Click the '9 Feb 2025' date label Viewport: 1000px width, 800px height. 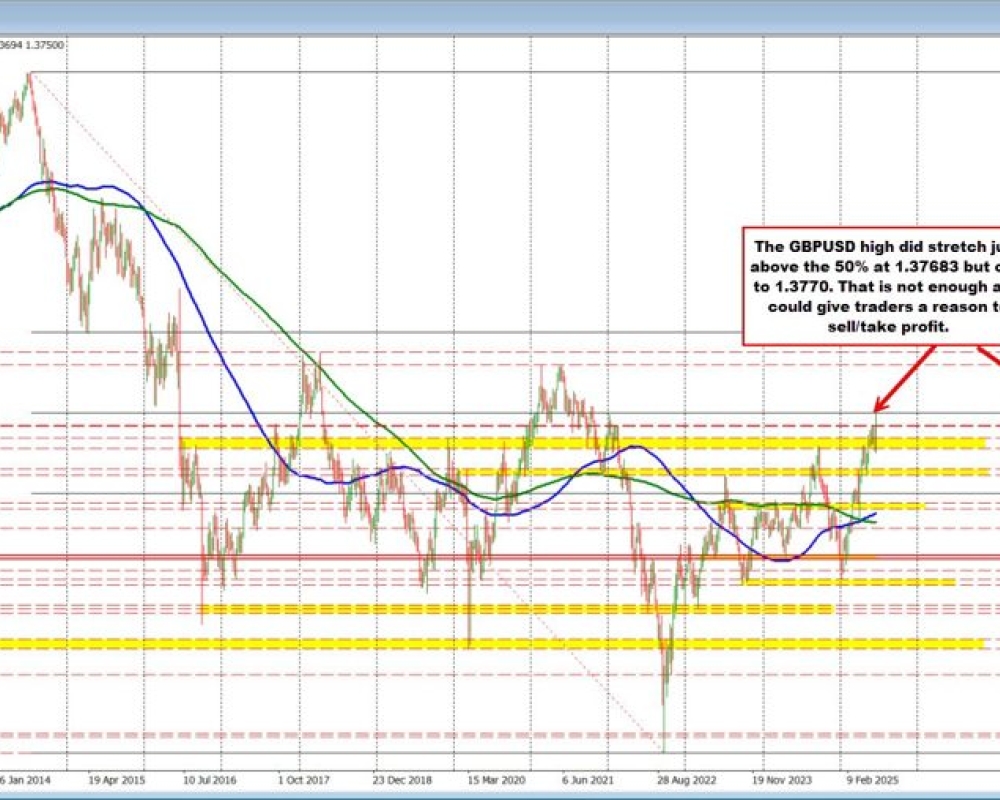(x=873, y=780)
